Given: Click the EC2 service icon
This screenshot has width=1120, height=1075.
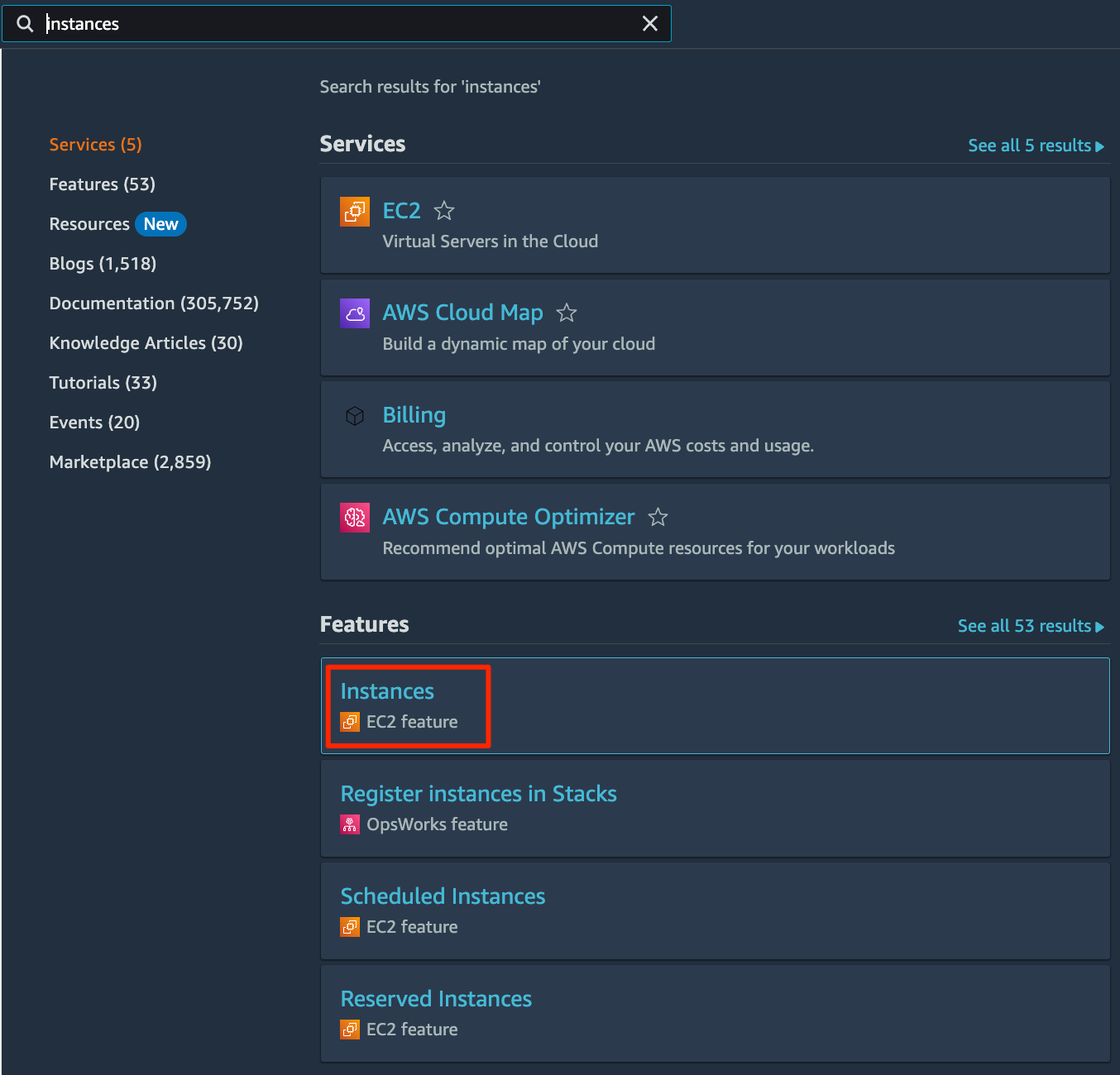Looking at the screenshot, I should point(355,211).
